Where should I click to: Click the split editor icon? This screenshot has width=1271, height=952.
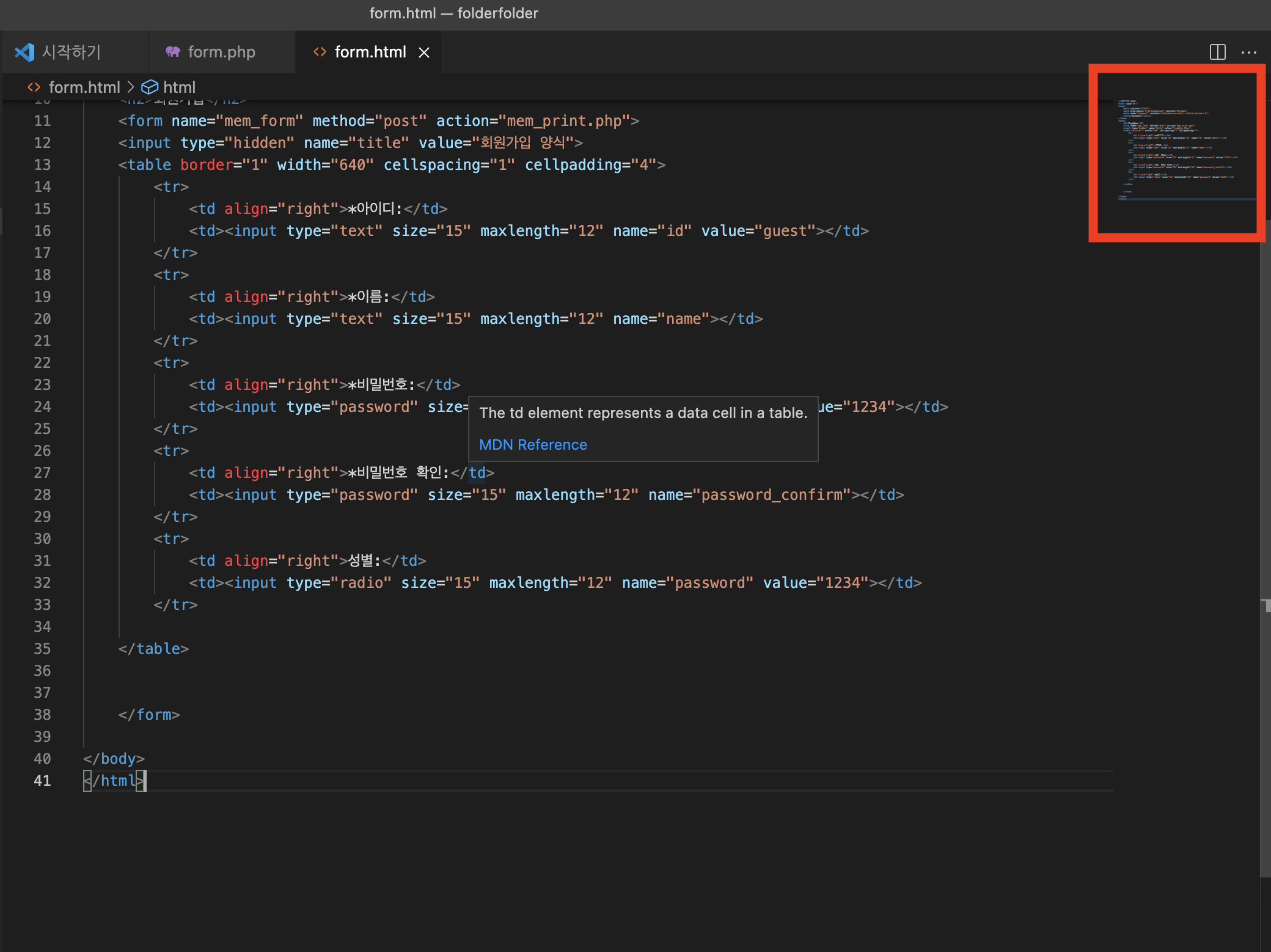point(1217,52)
